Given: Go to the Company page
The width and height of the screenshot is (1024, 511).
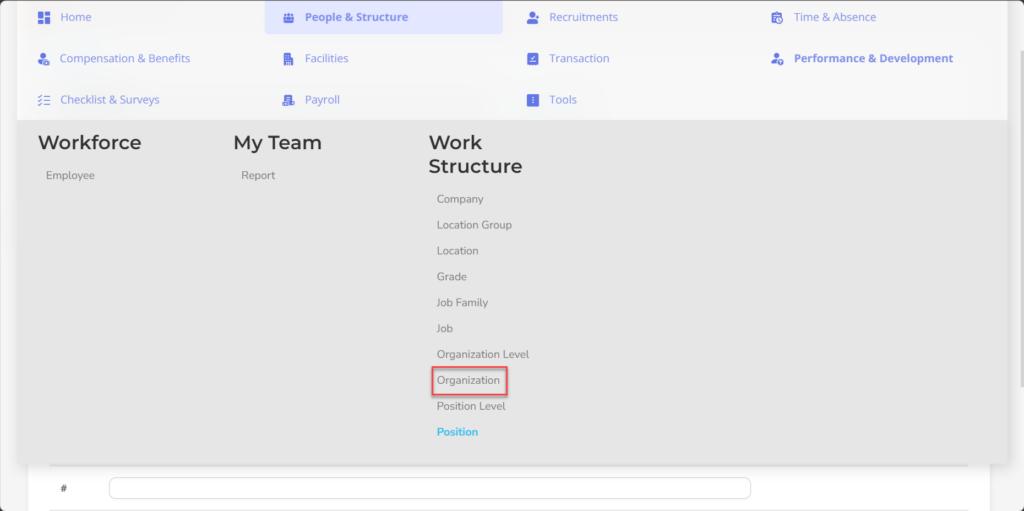Looking at the screenshot, I should click(460, 199).
